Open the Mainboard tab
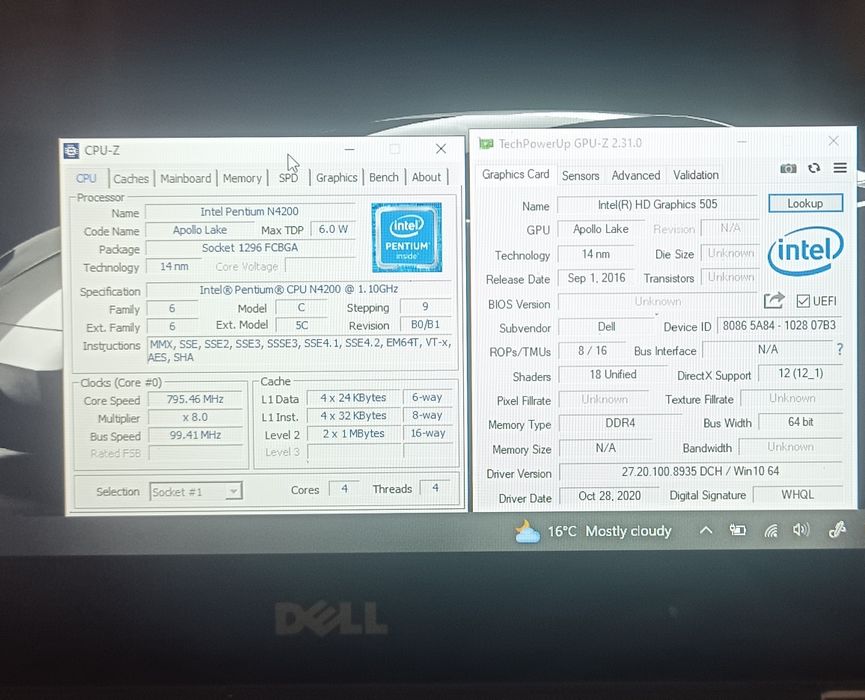Image resolution: width=865 pixels, height=700 pixels. (x=185, y=179)
